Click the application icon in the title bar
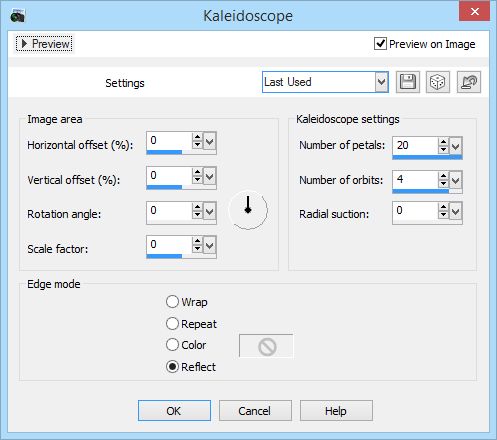 tap(17, 16)
